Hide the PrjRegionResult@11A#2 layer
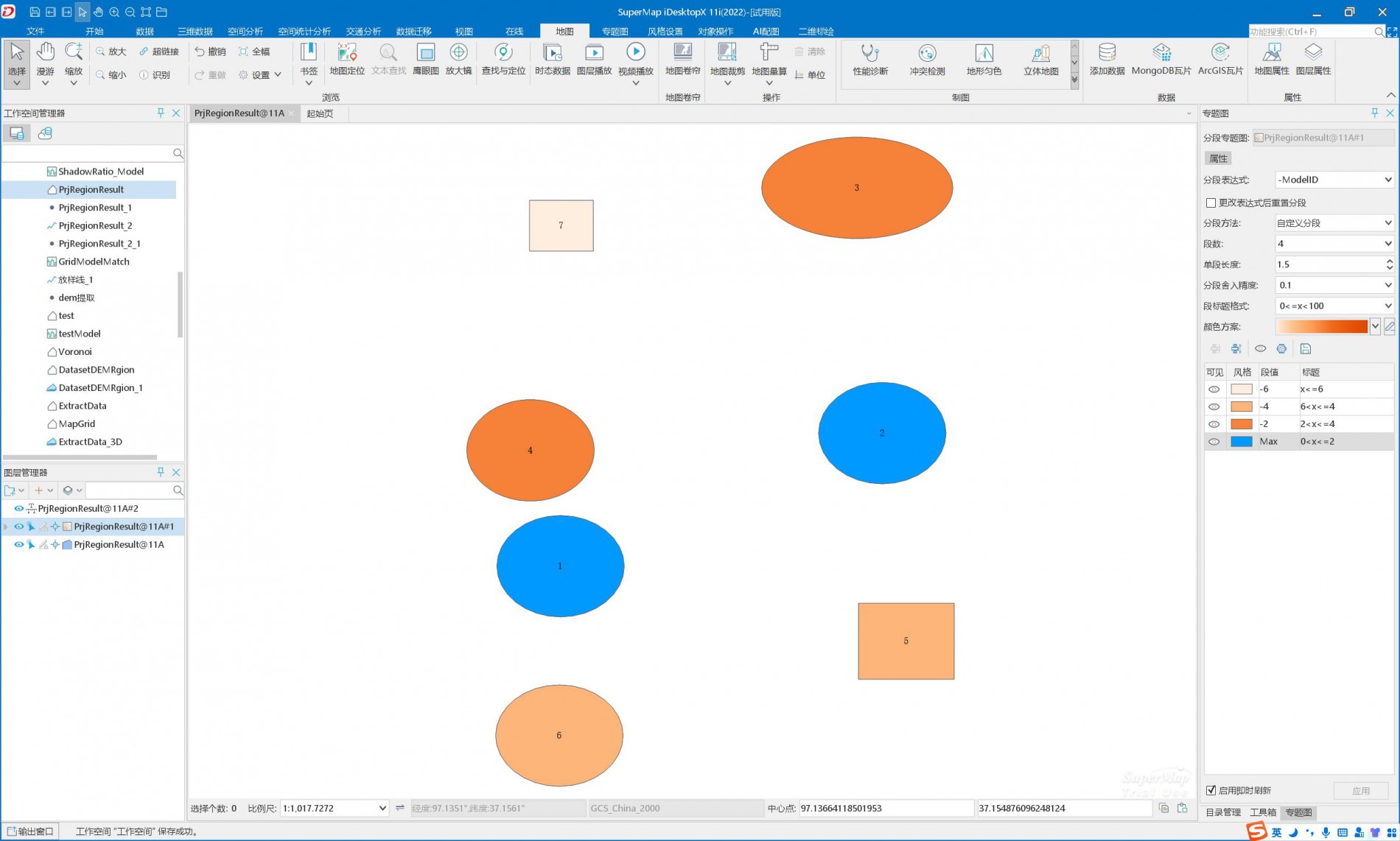The height and width of the screenshot is (841, 1400). (x=19, y=508)
